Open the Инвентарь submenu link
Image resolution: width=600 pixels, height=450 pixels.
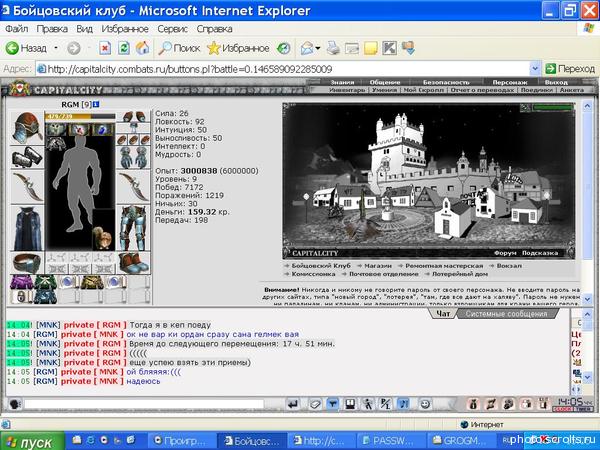tap(347, 90)
